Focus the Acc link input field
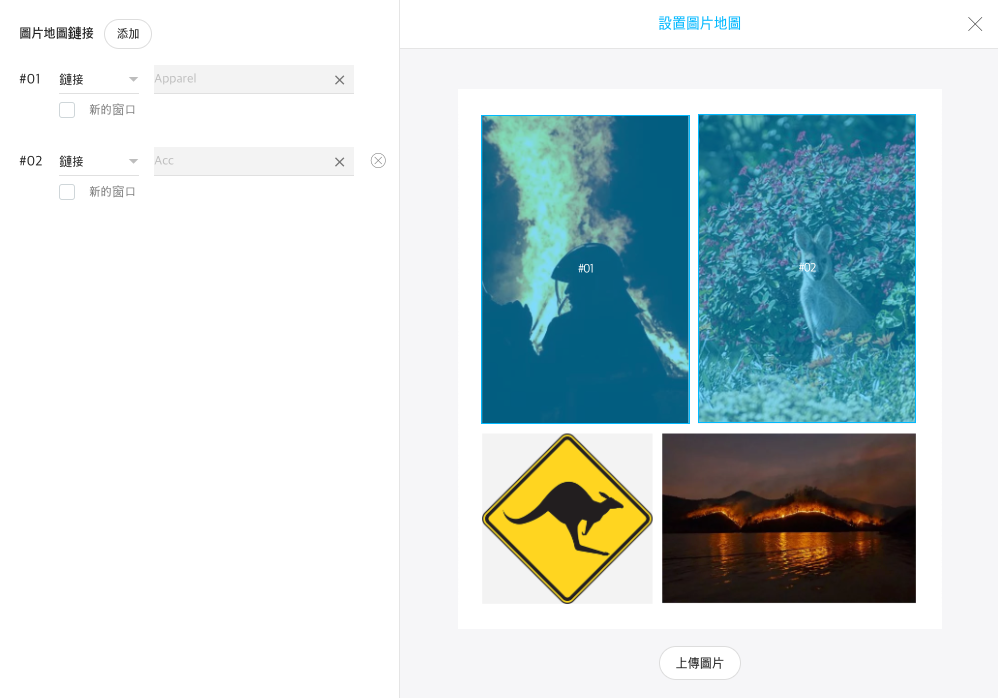998x698 pixels. (x=242, y=161)
